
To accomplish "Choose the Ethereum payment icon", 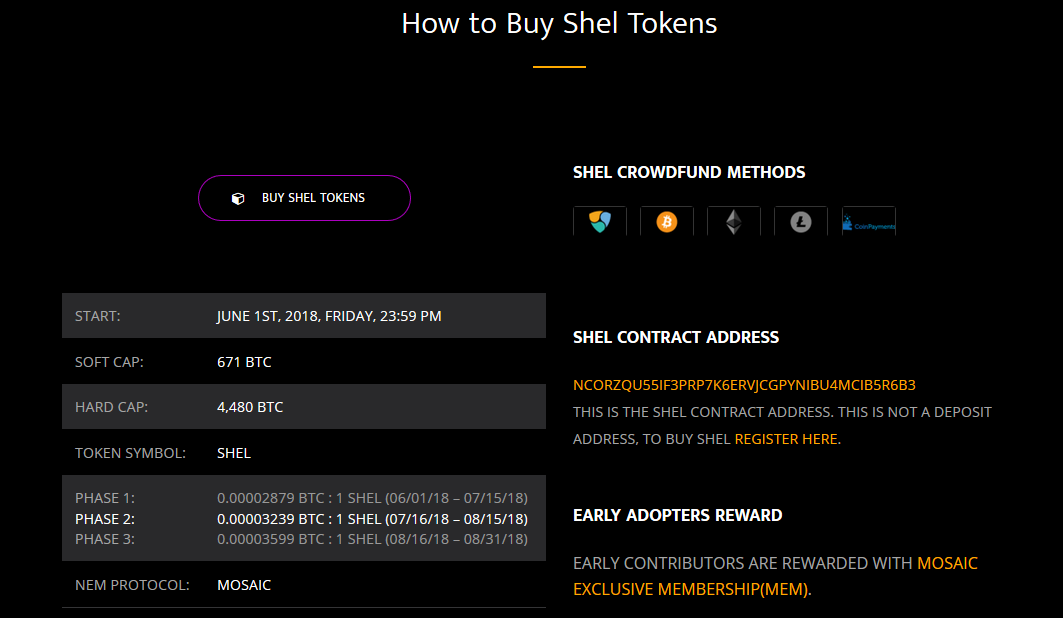I will click(x=734, y=221).
